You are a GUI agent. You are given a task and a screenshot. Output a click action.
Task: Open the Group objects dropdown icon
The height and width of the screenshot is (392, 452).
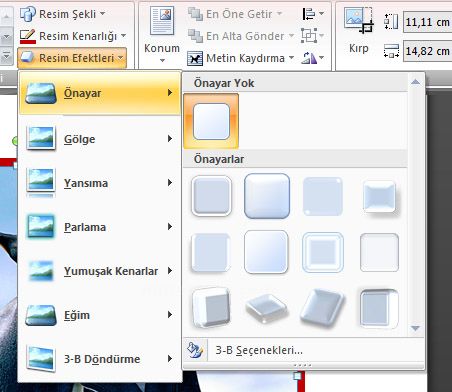click(313, 36)
